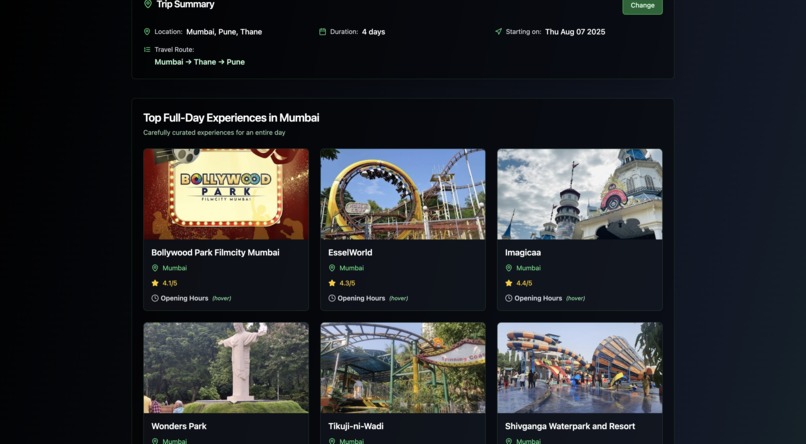The image size is (806, 444).
Task: Click the 4.3/5 rating text
Action: click(347, 284)
